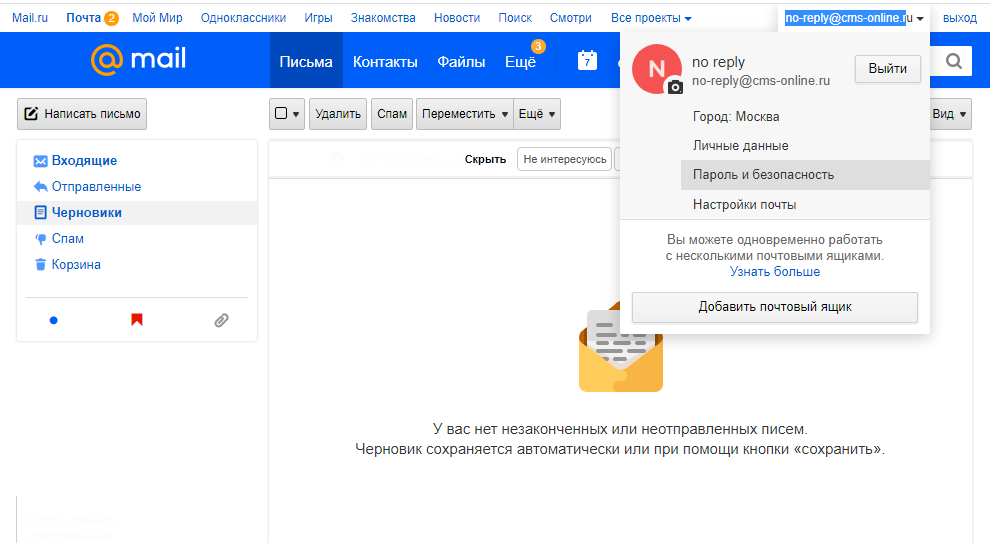Open the Контакты tab

[385, 61]
